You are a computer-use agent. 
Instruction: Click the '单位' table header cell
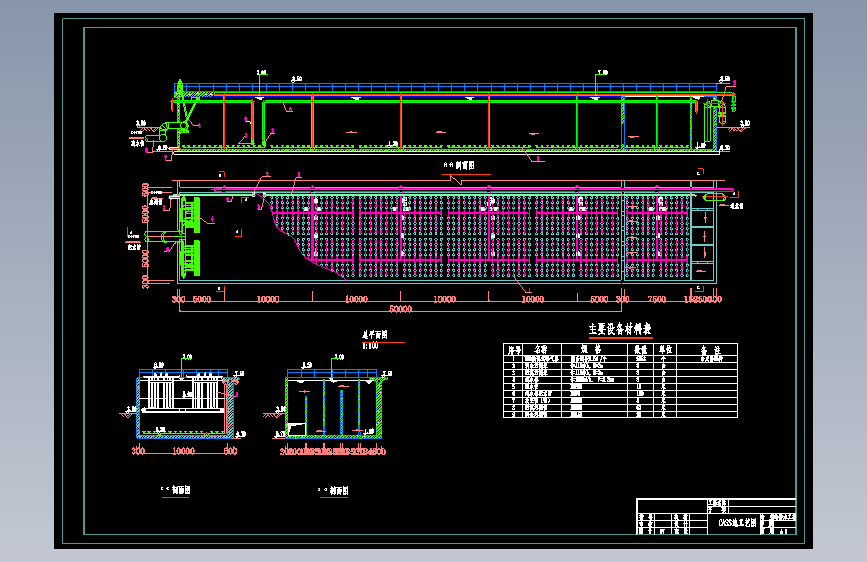click(665, 350)
